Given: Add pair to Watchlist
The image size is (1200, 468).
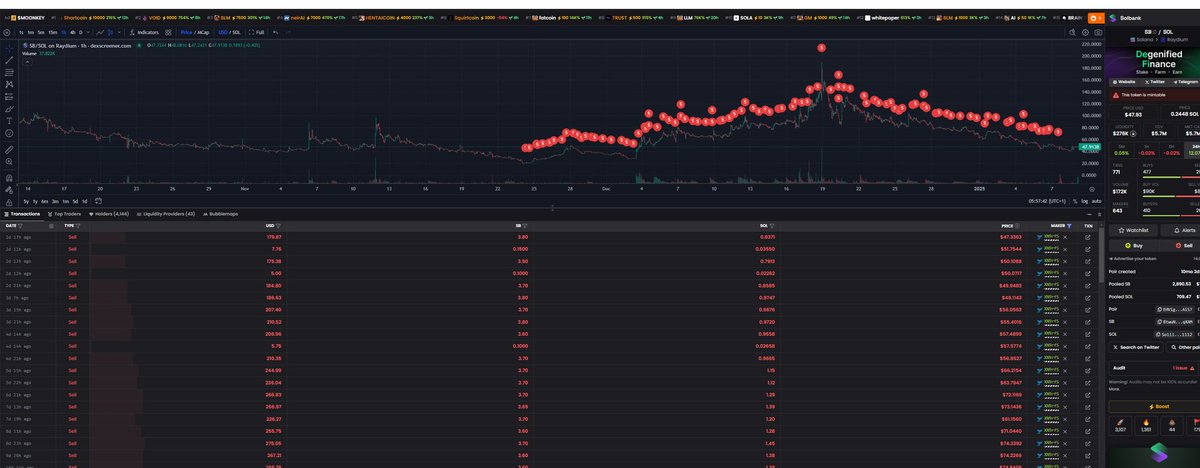Looking at the screenshot, I should pyautogui.click(x=1135, y=230).
